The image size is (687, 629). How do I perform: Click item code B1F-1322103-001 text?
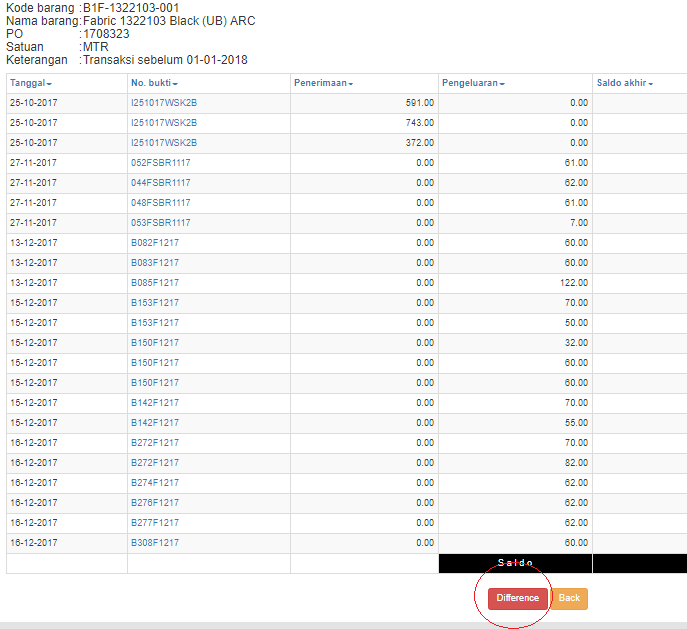(x=131, y=8)
